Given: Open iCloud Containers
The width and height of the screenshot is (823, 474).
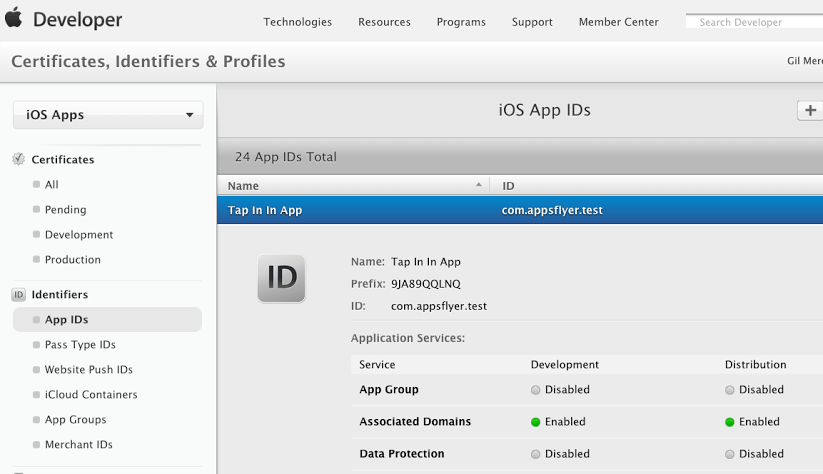Looking at the screenshot, I should point(91,395).
